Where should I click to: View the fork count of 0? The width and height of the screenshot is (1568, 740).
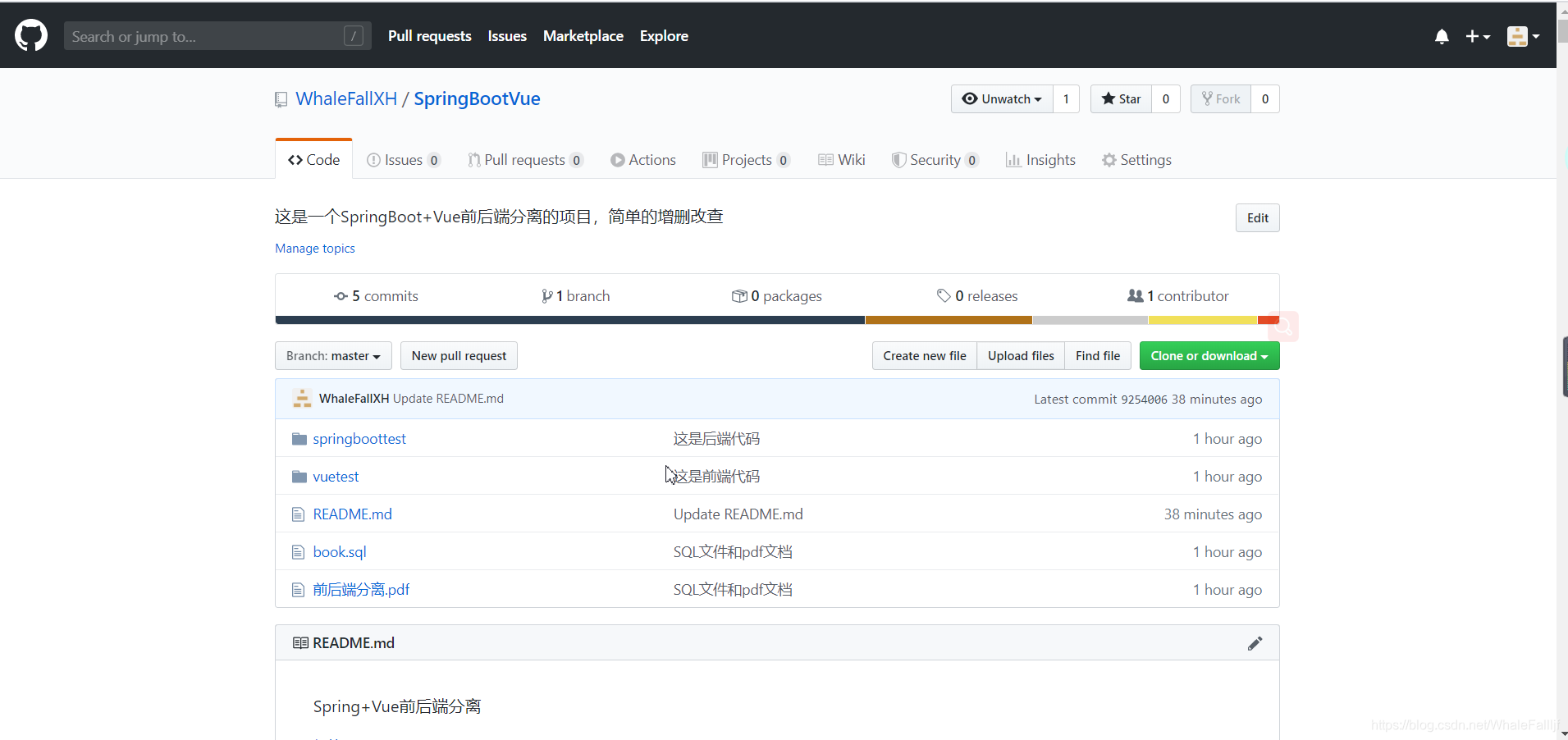click(x=1265, y=98)
